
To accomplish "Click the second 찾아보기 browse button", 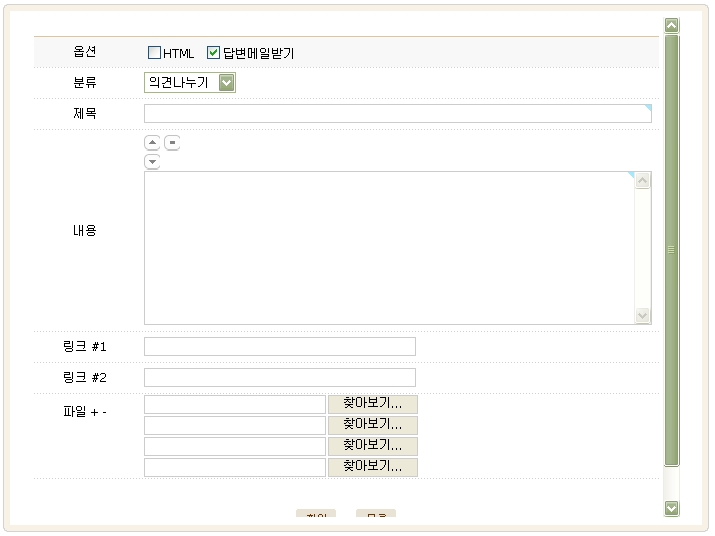I will pyautogui.click(x=372, y=425).
